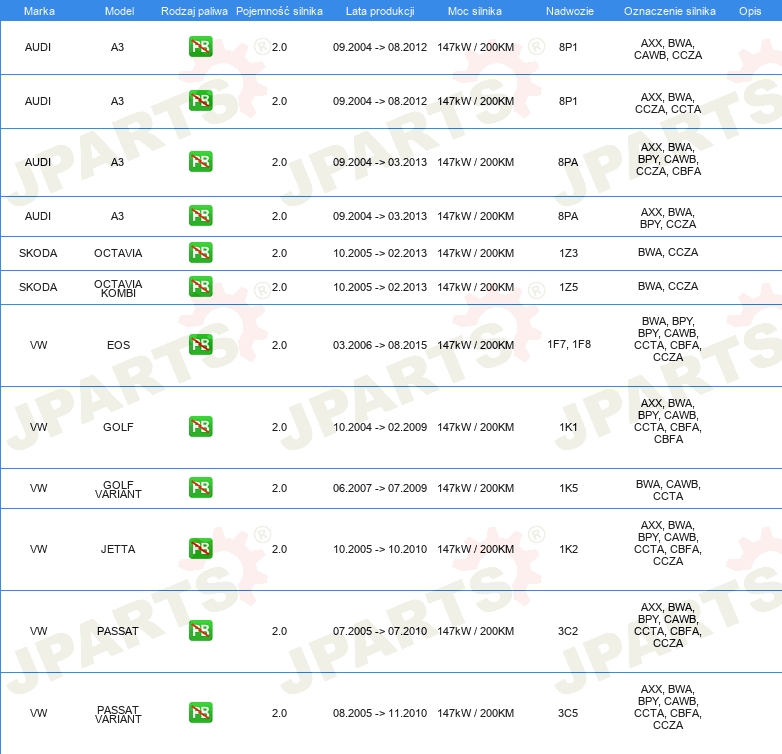Click the 'Opis' column header
Image resolution: width=782 pixels, height=754 pixels.
tap(750, 11)
